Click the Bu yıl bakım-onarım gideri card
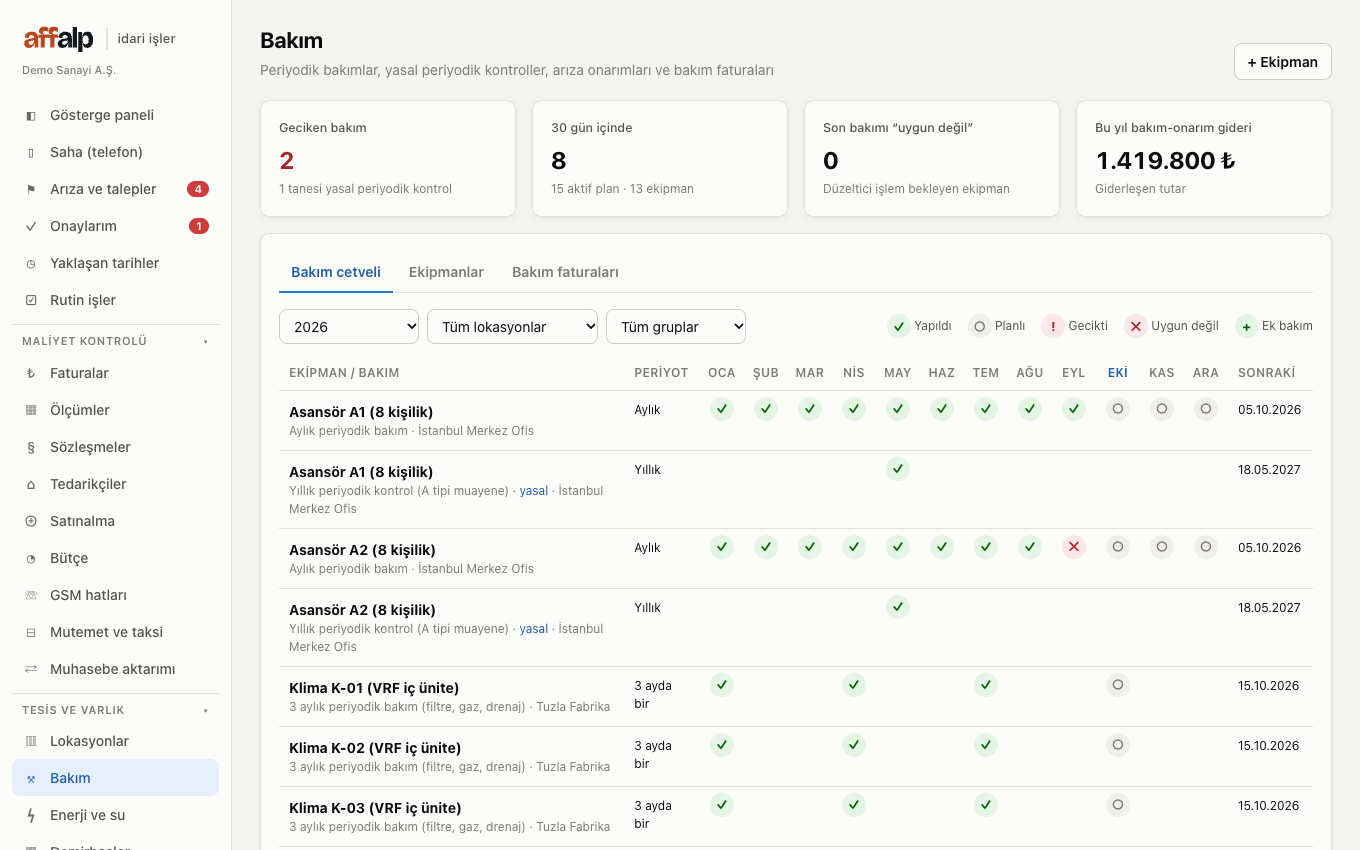The width and height of the screenshot is (1360, 850). pyautogui.click(x=1204, y=158)
